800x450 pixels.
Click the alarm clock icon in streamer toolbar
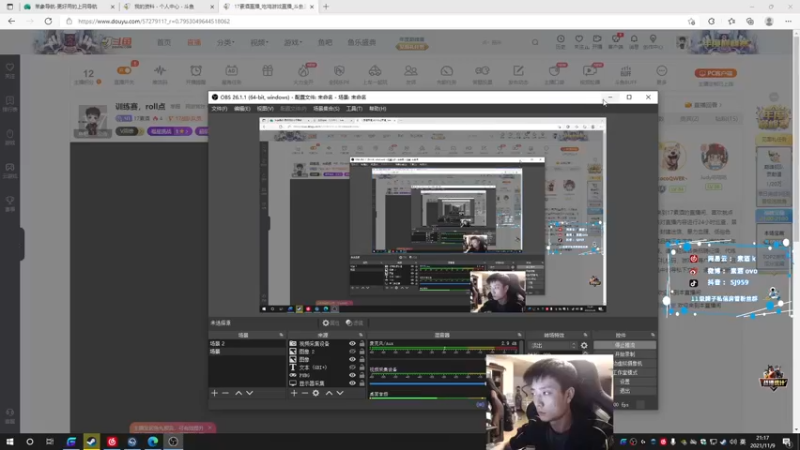pyautogui.click(x=196, y=71)
